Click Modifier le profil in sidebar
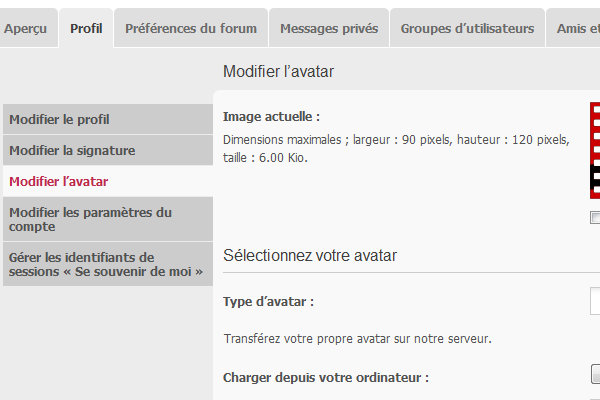Viewport: 600px width, 400px height. 59,120
